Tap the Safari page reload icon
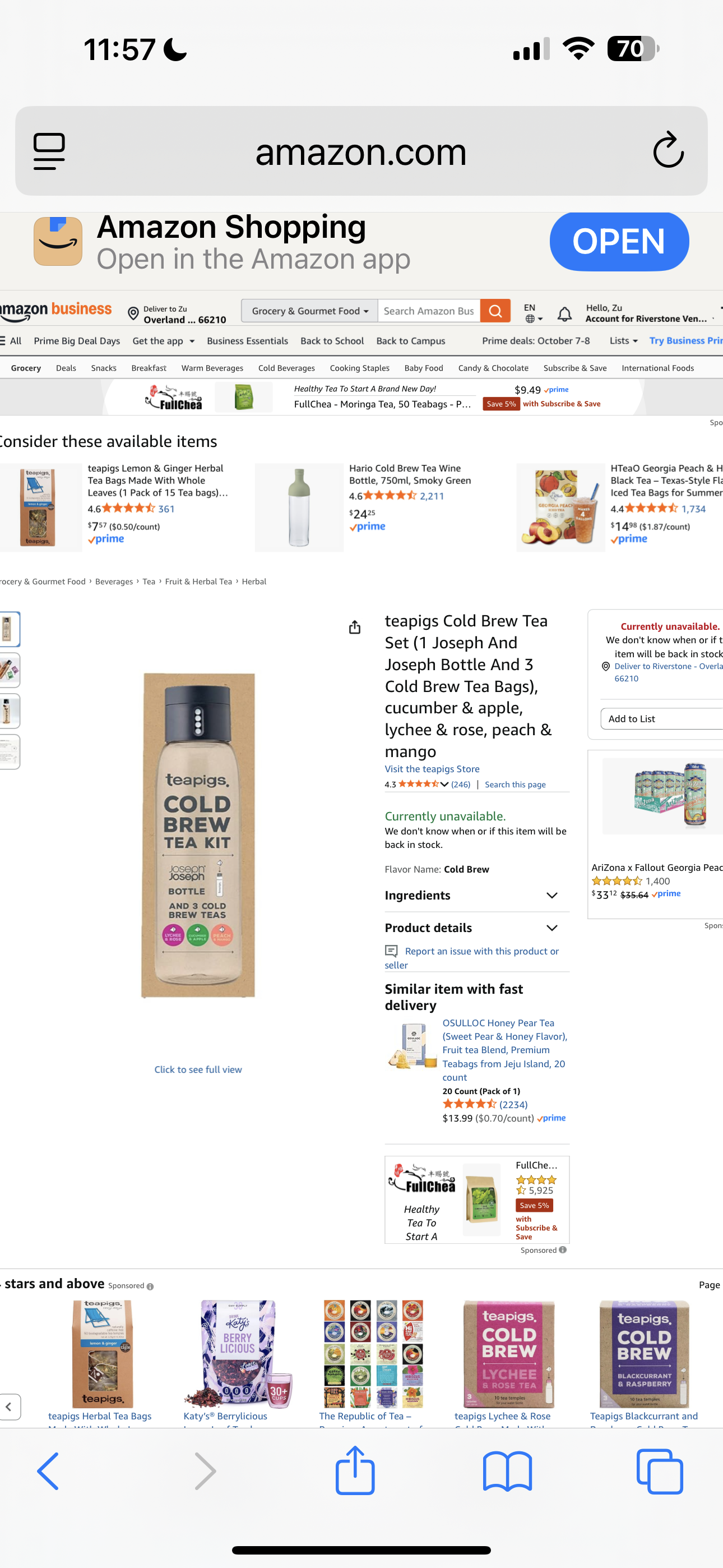This screenshot has width=723, height=1568. click(x=668, y=150)
